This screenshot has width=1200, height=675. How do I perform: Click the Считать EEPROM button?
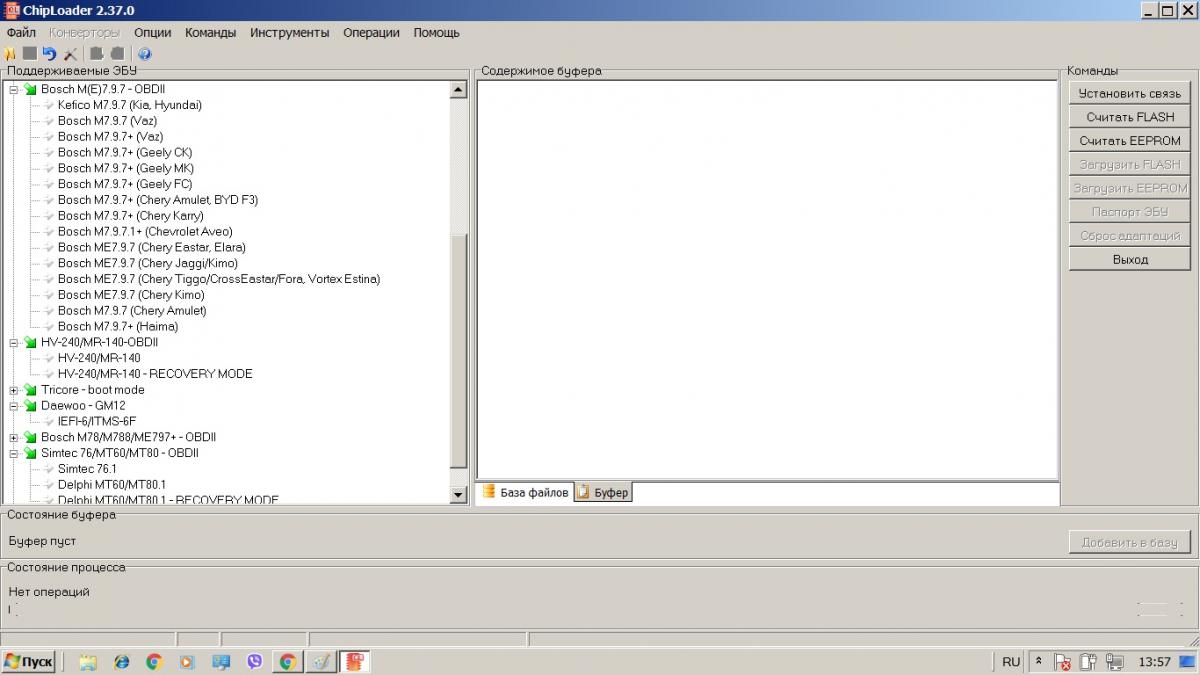click(x=1130, y=141)
